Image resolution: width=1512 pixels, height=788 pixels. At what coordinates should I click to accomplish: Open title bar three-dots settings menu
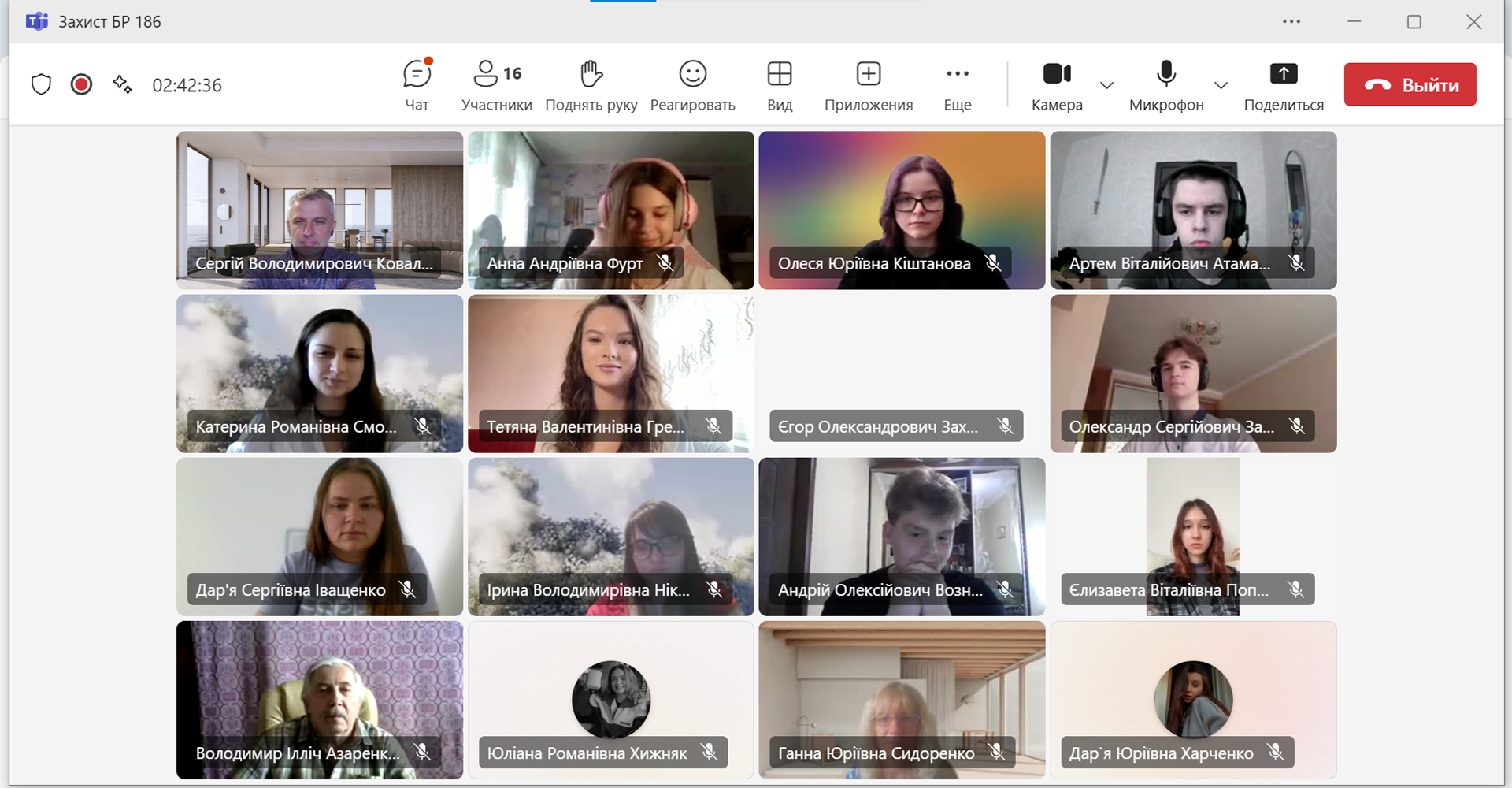[x=1291, y=21]
